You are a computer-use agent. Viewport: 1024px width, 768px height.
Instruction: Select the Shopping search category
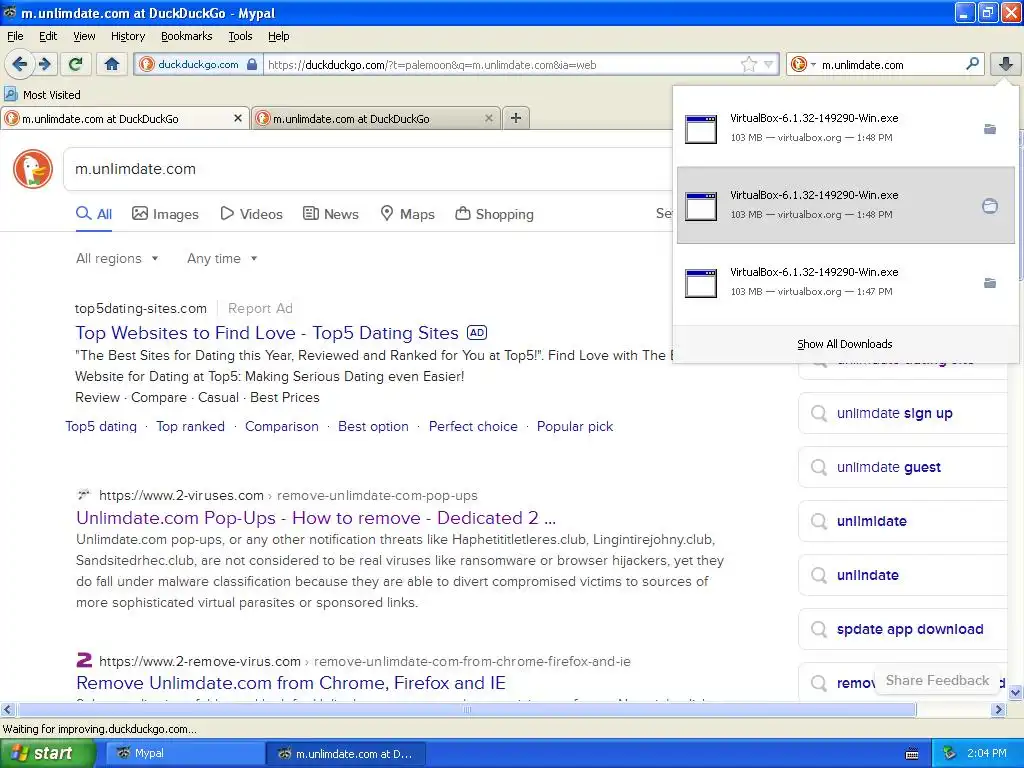pos(494,214)
